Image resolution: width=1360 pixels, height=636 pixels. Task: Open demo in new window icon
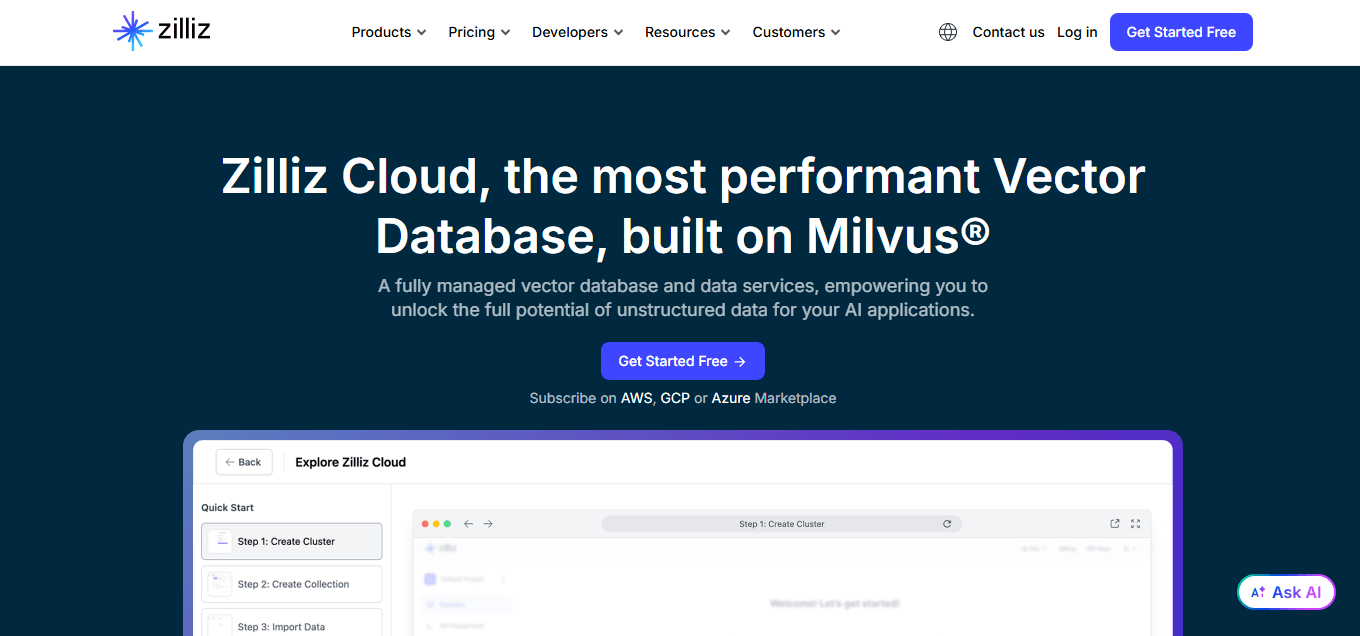click(1115, 524)
